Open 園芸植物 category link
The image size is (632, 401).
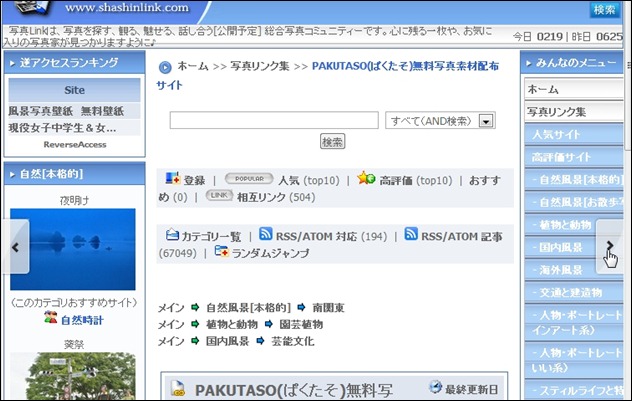301,324
